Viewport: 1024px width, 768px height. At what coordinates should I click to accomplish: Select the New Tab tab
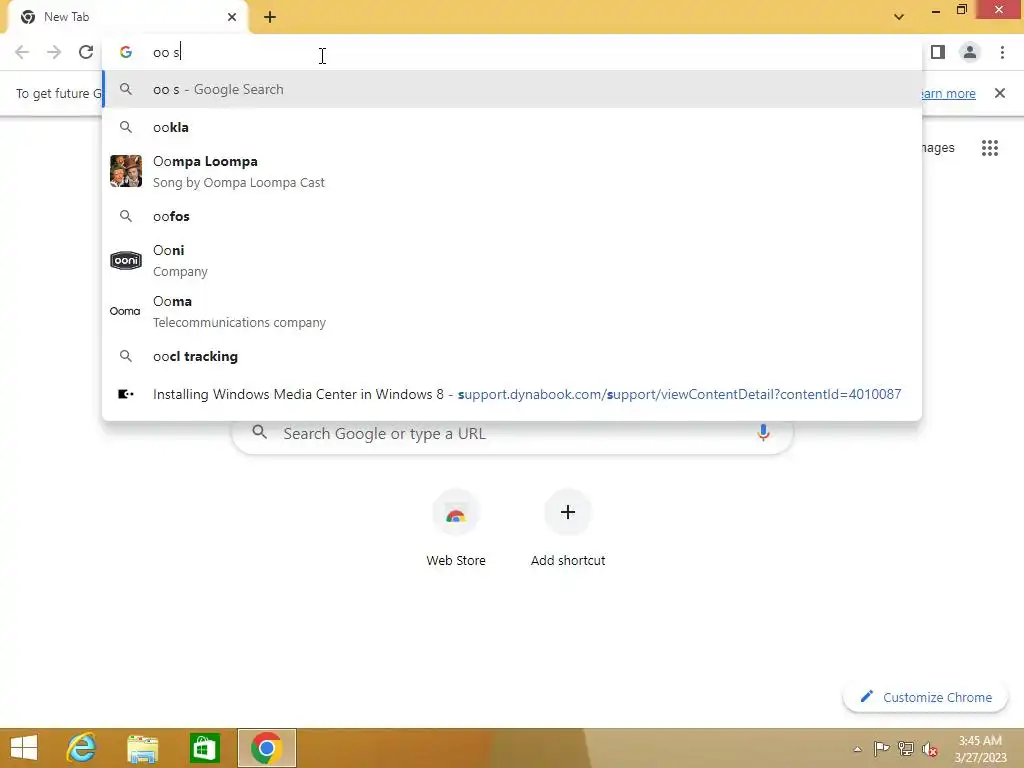pos(127,17)
